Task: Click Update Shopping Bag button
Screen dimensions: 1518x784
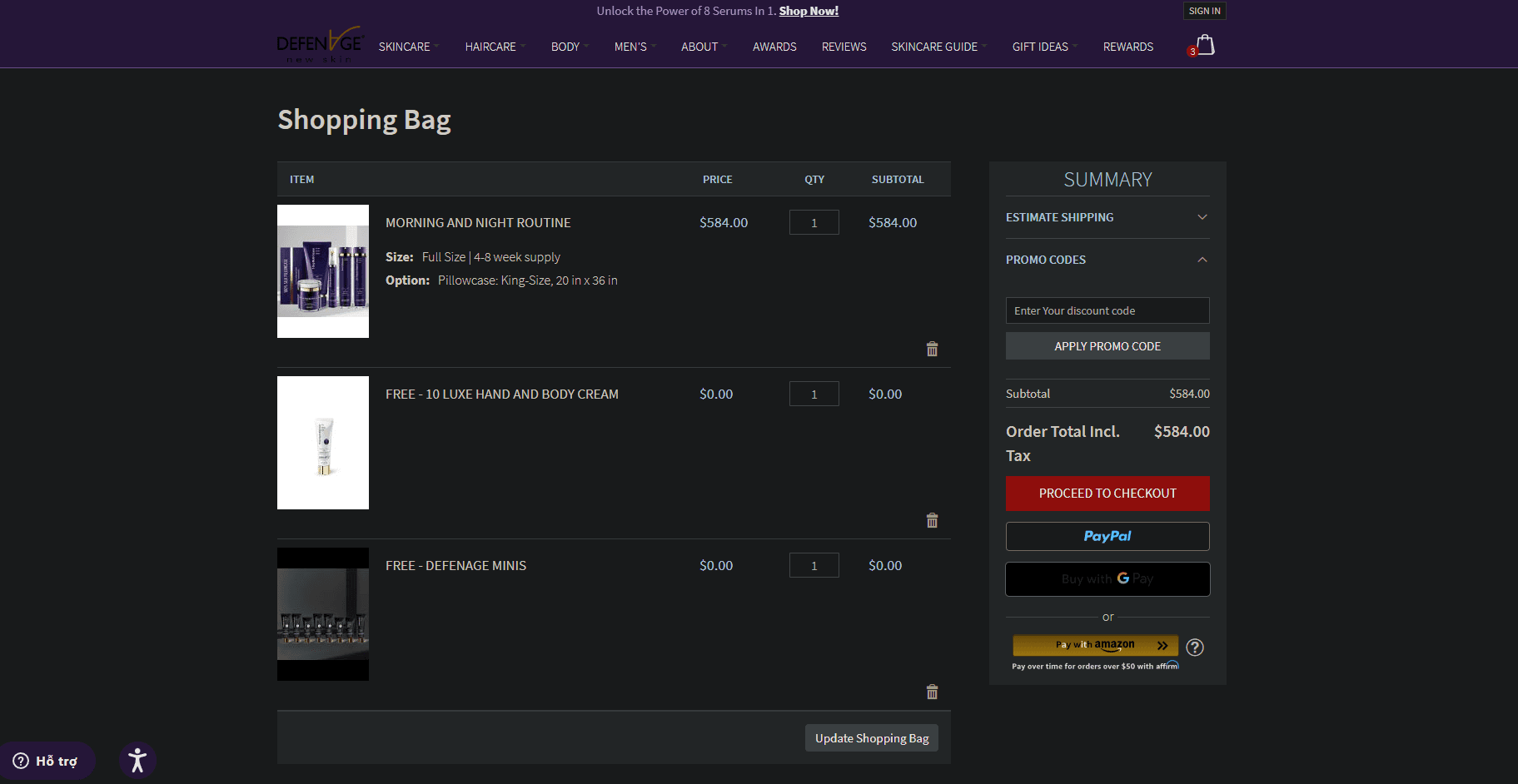Action: (x=871, y=738)
